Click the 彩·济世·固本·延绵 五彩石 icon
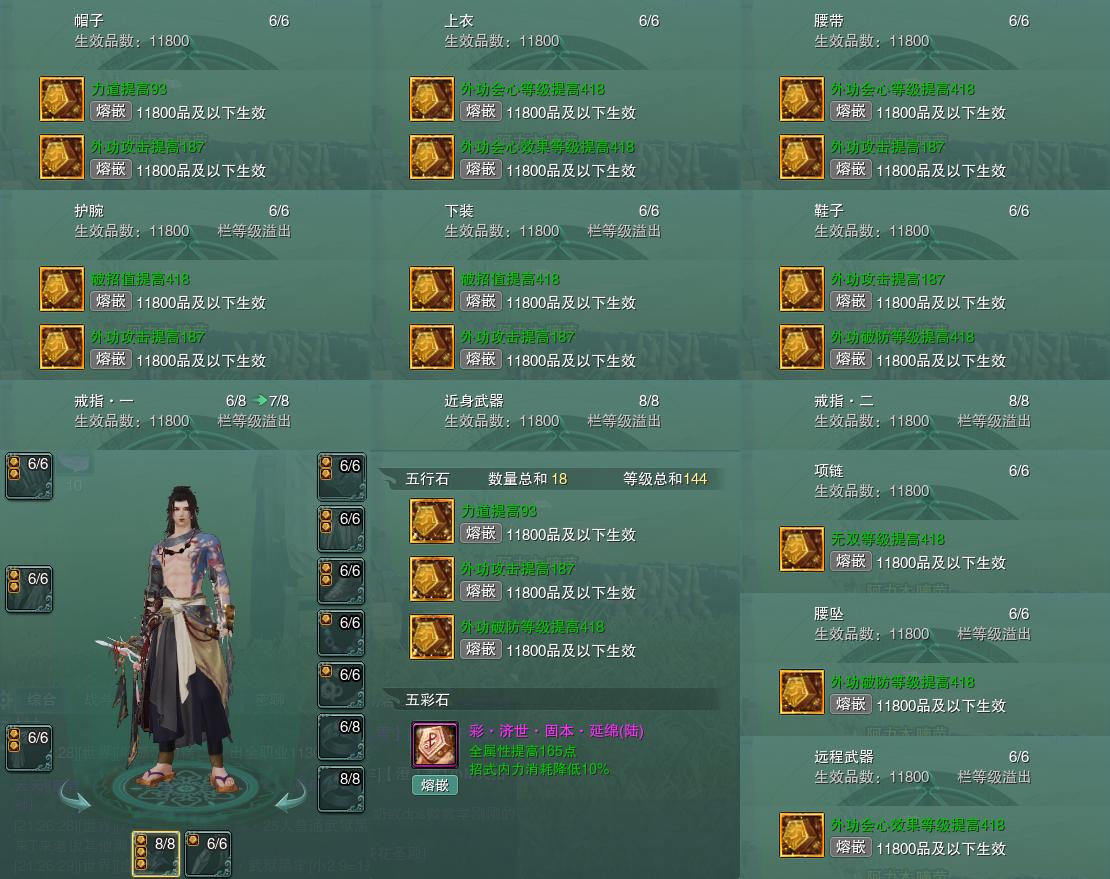1110x879 pixels. 435,745
